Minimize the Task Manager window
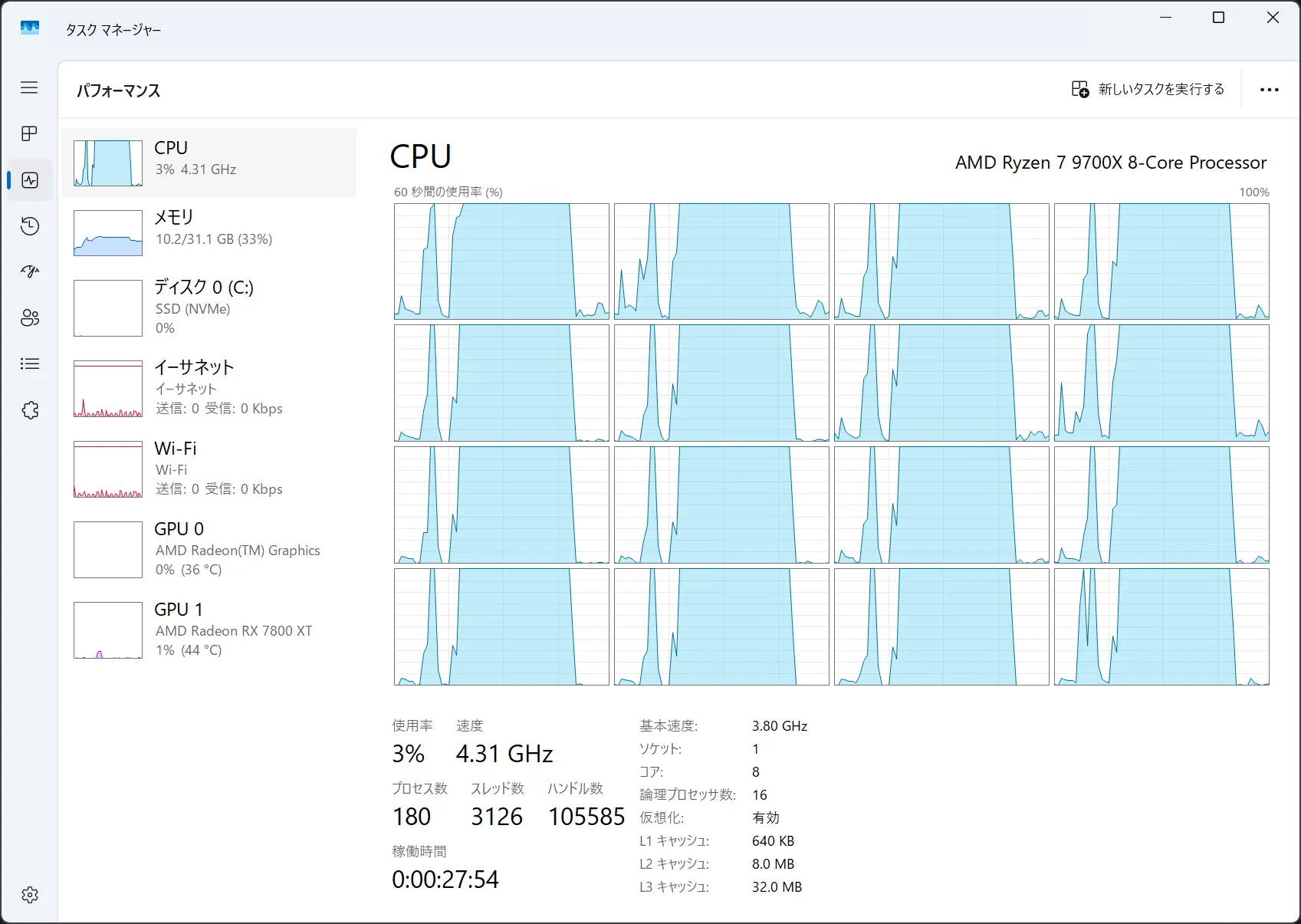 (x=1166, y=18)
